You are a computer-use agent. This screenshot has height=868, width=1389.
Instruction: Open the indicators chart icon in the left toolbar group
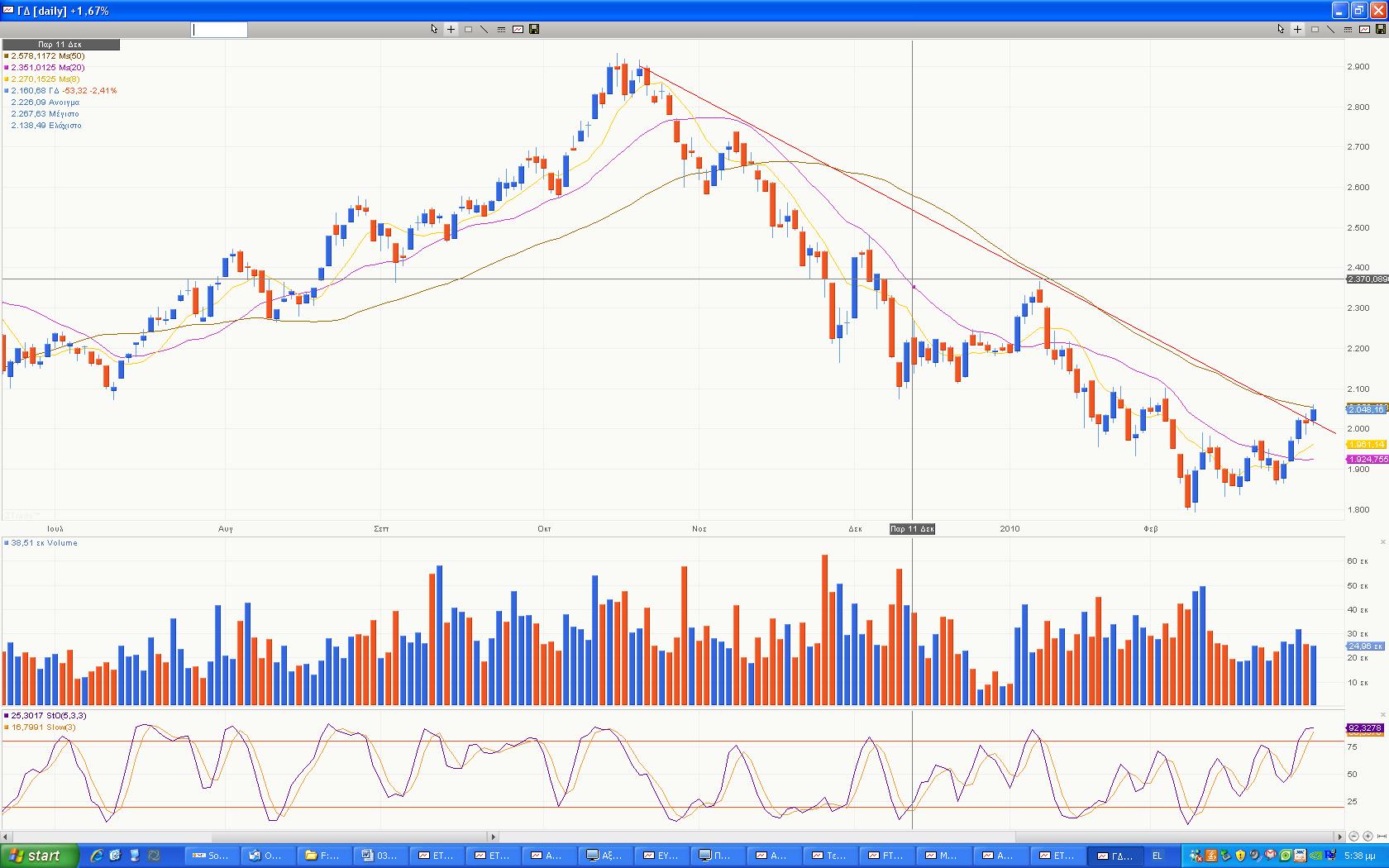pyautogui.click(x=518, y=29)
